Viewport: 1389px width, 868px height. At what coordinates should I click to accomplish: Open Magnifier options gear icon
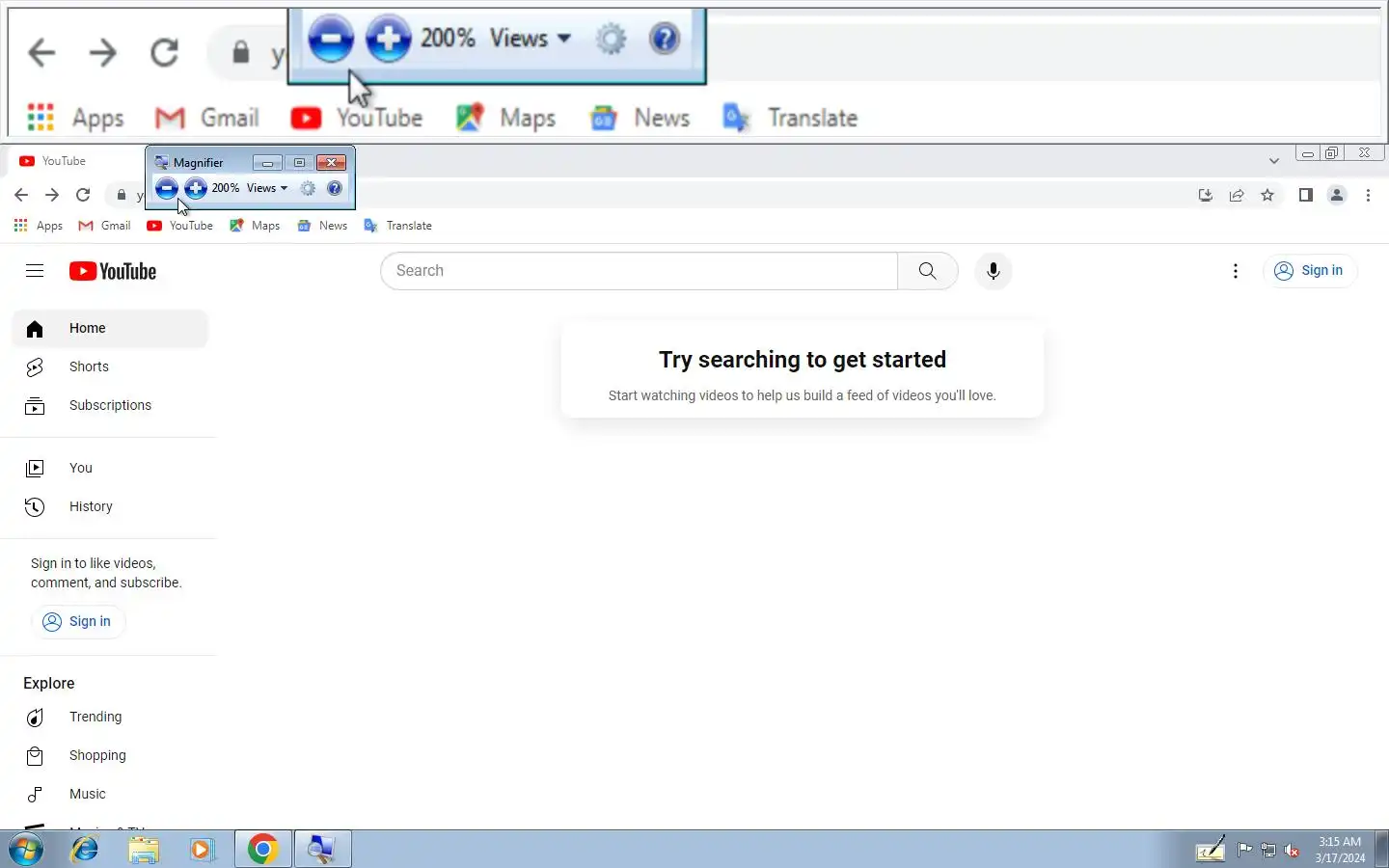[x=308, y=188]
